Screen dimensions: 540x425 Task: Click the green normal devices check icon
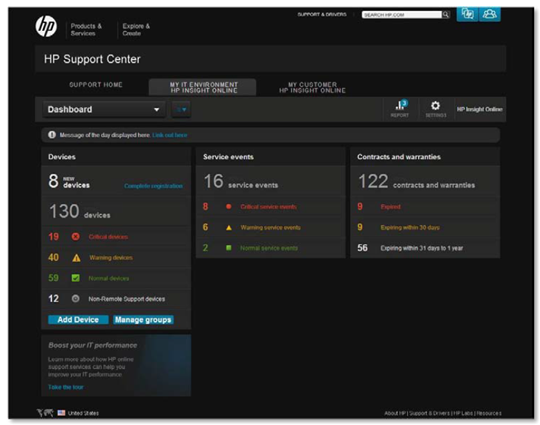pos(75,278)
